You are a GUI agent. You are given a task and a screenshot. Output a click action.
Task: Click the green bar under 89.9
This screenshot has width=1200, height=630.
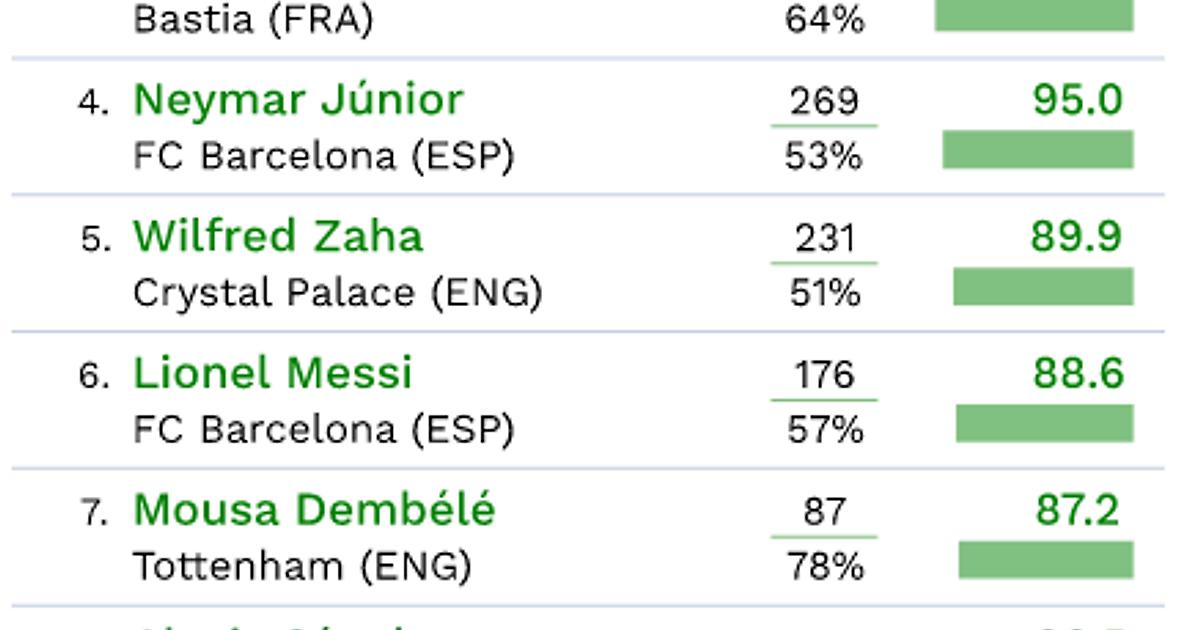click(x=1043, y=287)
